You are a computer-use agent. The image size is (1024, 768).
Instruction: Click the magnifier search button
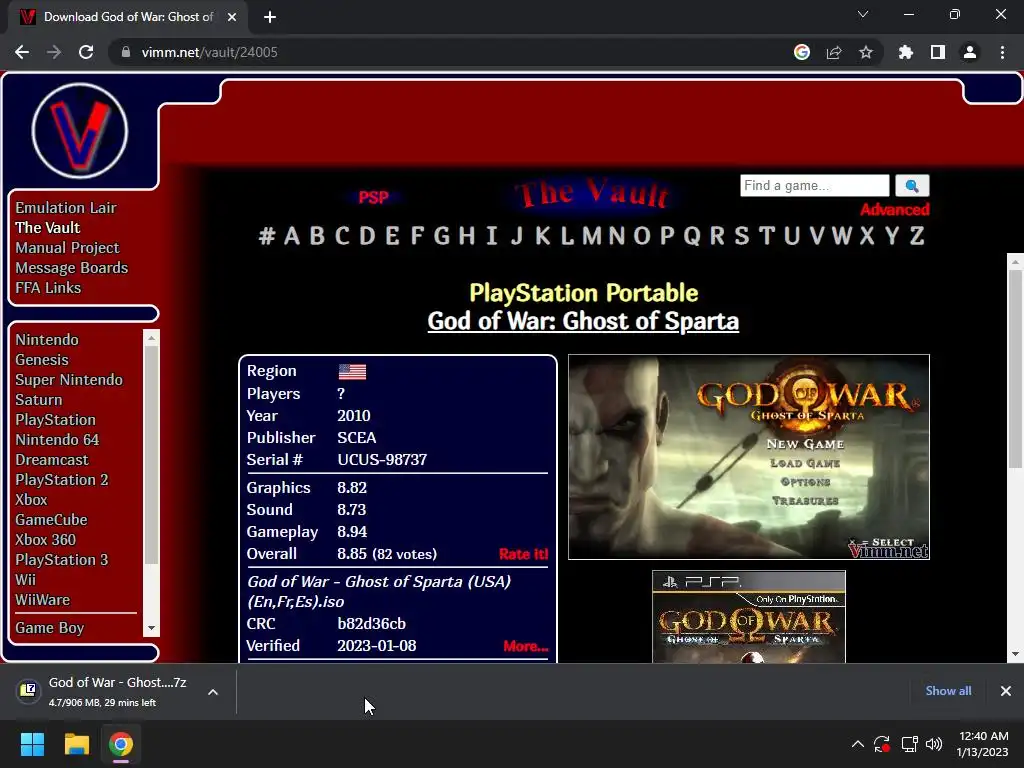coord(912,185)
